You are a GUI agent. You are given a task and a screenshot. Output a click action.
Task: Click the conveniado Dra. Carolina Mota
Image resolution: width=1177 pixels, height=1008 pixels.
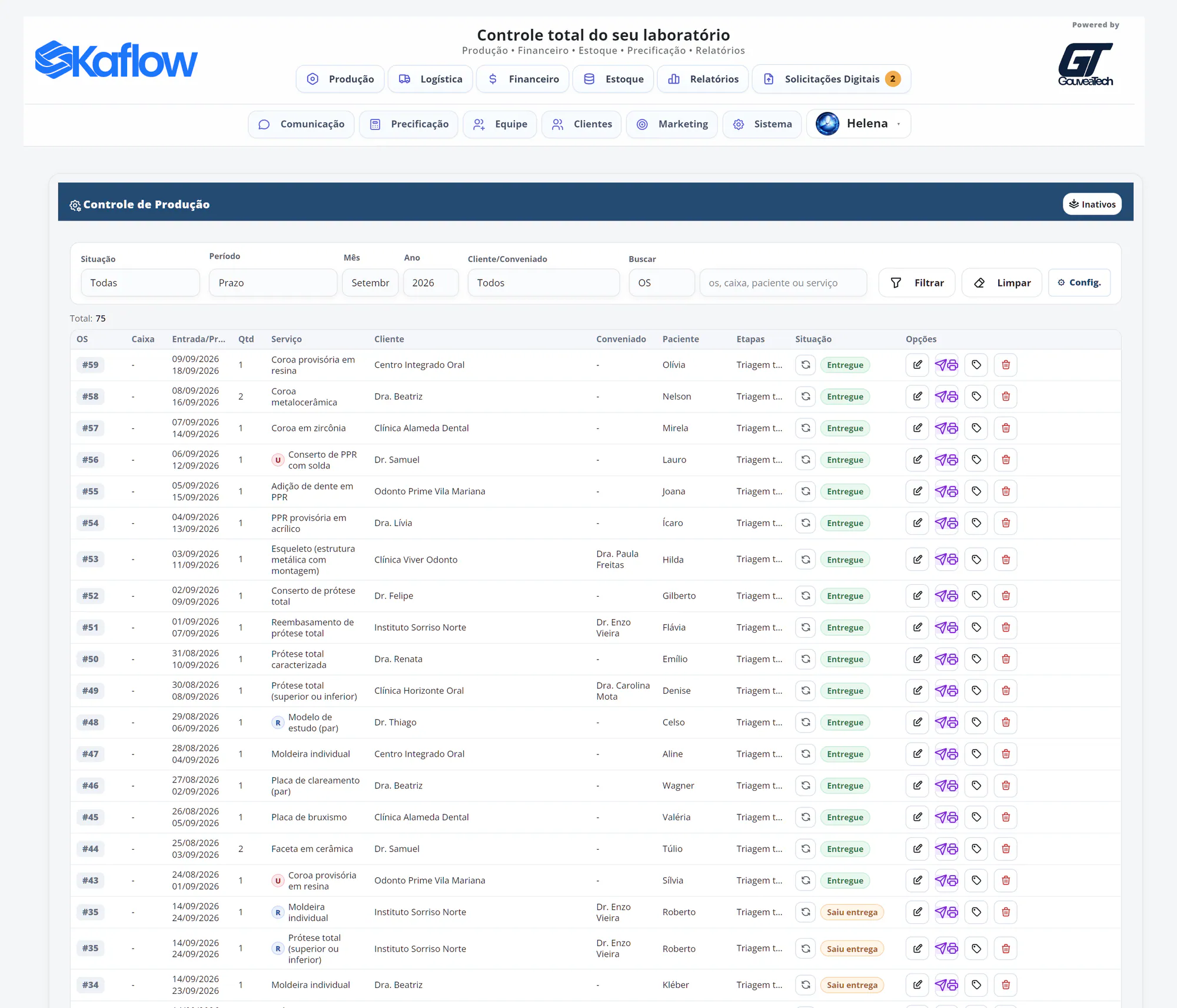[623, 691]
